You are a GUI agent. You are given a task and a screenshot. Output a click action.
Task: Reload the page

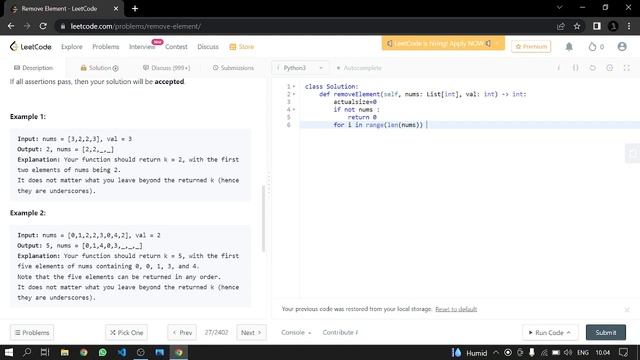click(43, 26)
